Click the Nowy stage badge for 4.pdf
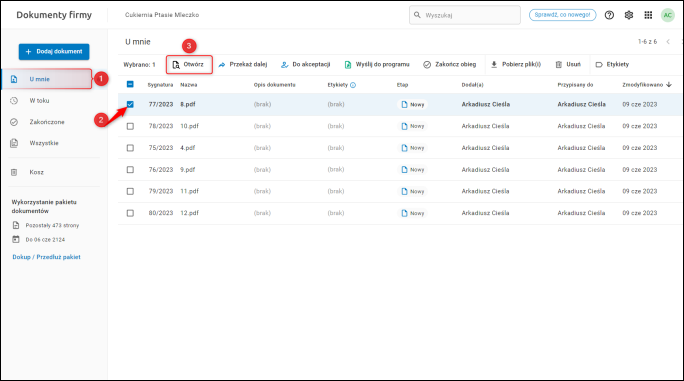The image size is (684, 381). click(x=412, y=148)
